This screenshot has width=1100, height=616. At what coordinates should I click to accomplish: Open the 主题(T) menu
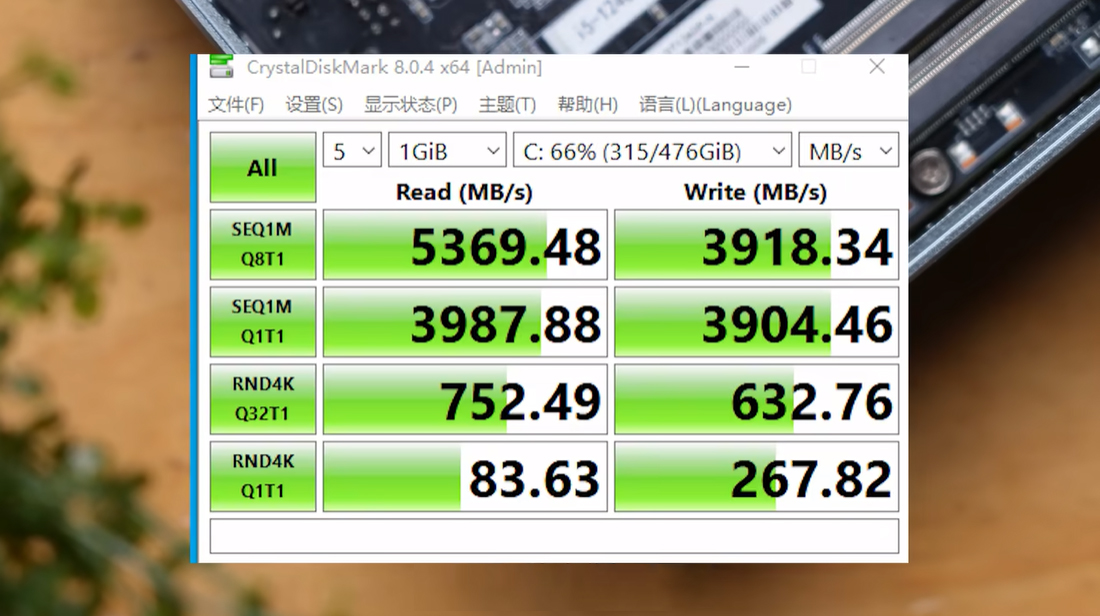coord(507,105)
